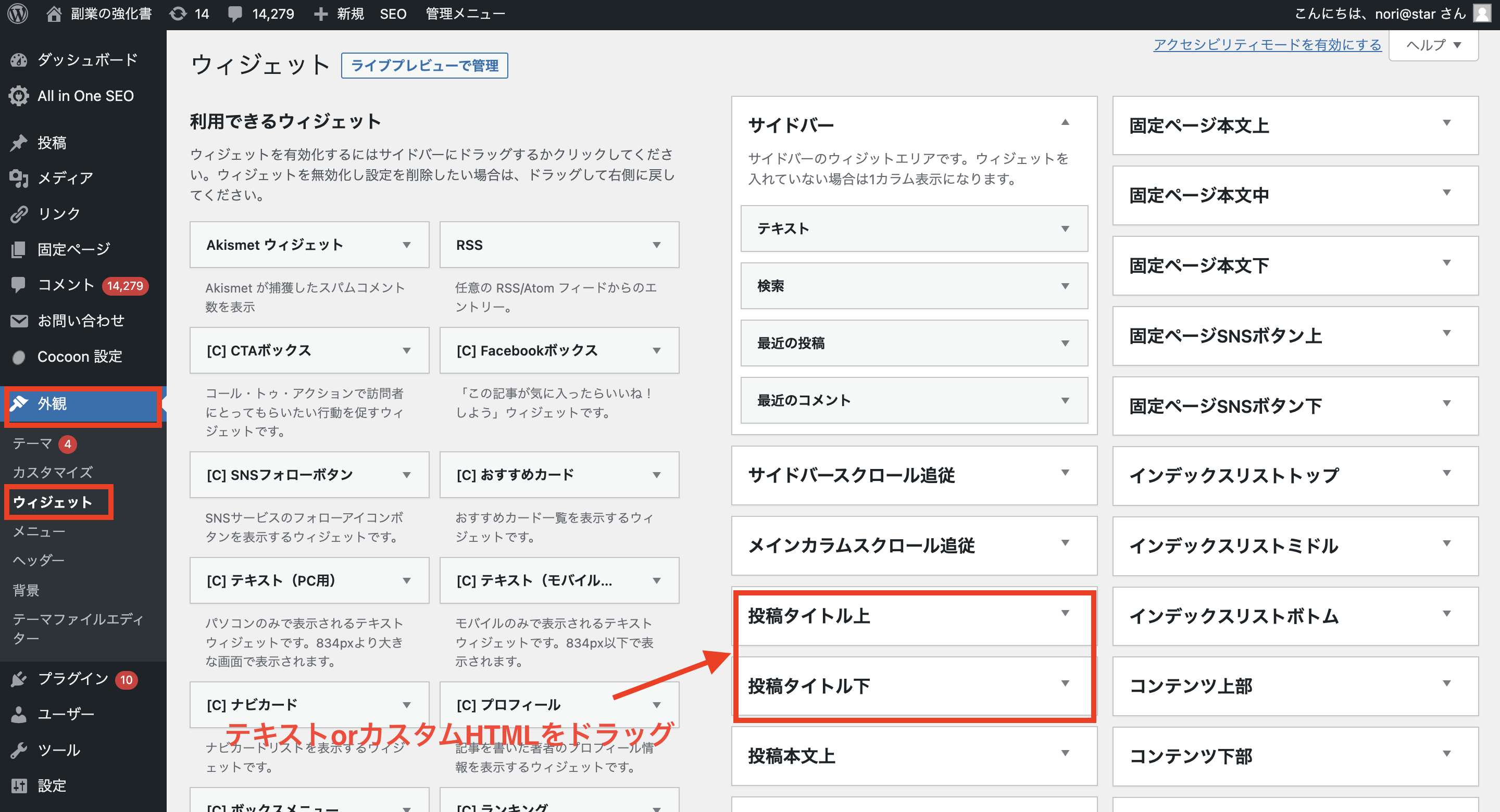
Task: Open the SEO admin bar menu
Action: (393, 14)
